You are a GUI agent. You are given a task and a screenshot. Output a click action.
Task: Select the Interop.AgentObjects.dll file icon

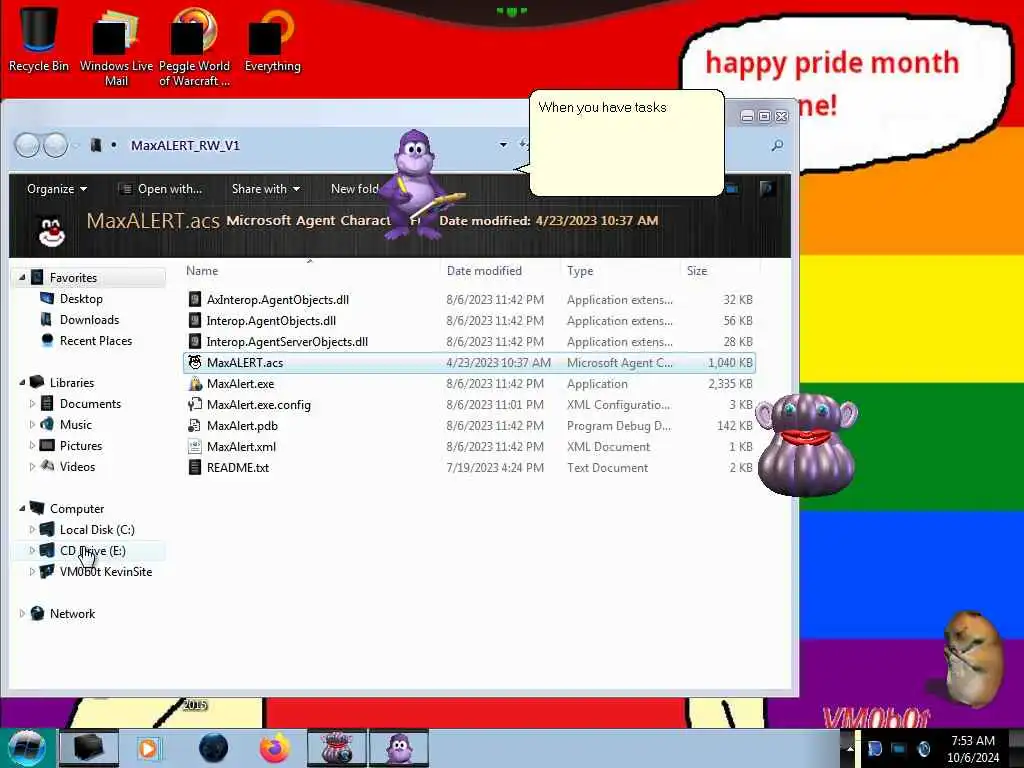tap(195, 321)
